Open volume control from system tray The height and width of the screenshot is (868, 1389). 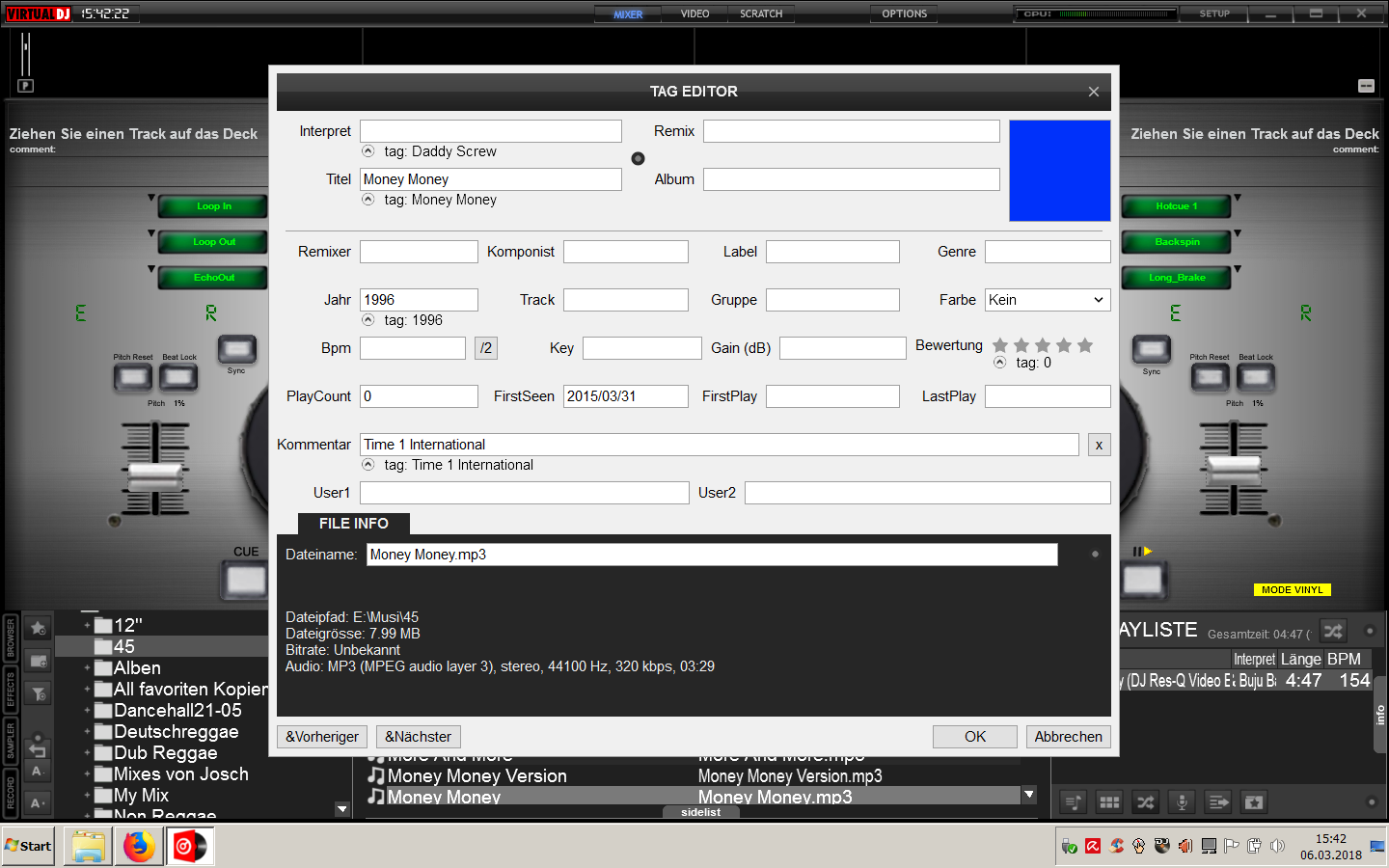pos(1277,846)
